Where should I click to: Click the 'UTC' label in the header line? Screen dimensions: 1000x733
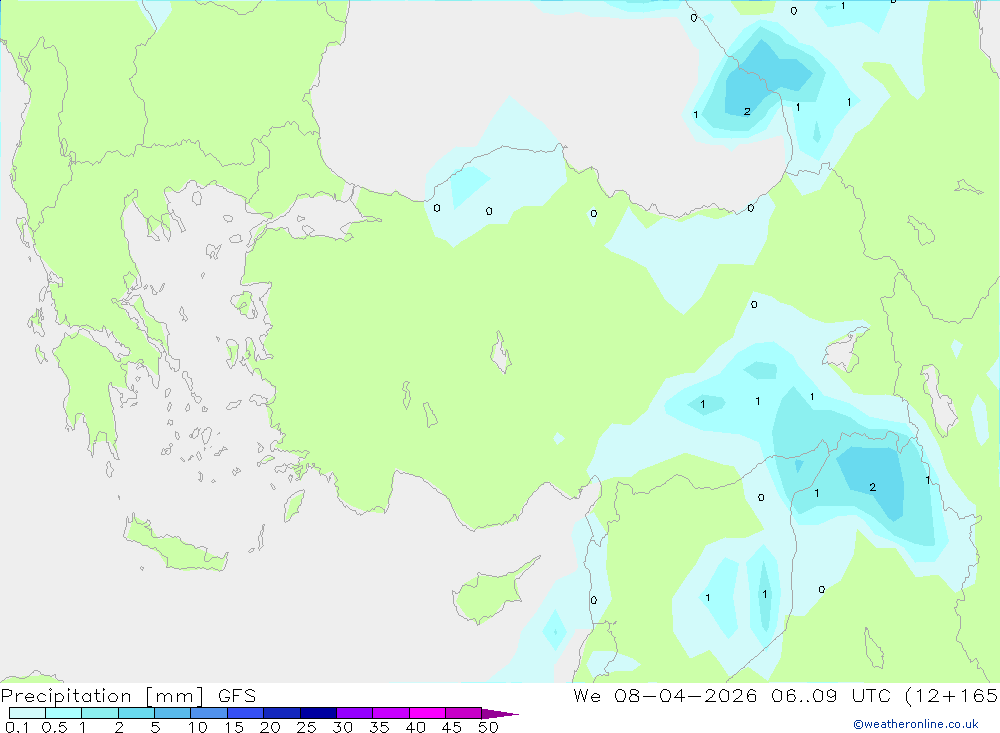[x=872, y=695]
